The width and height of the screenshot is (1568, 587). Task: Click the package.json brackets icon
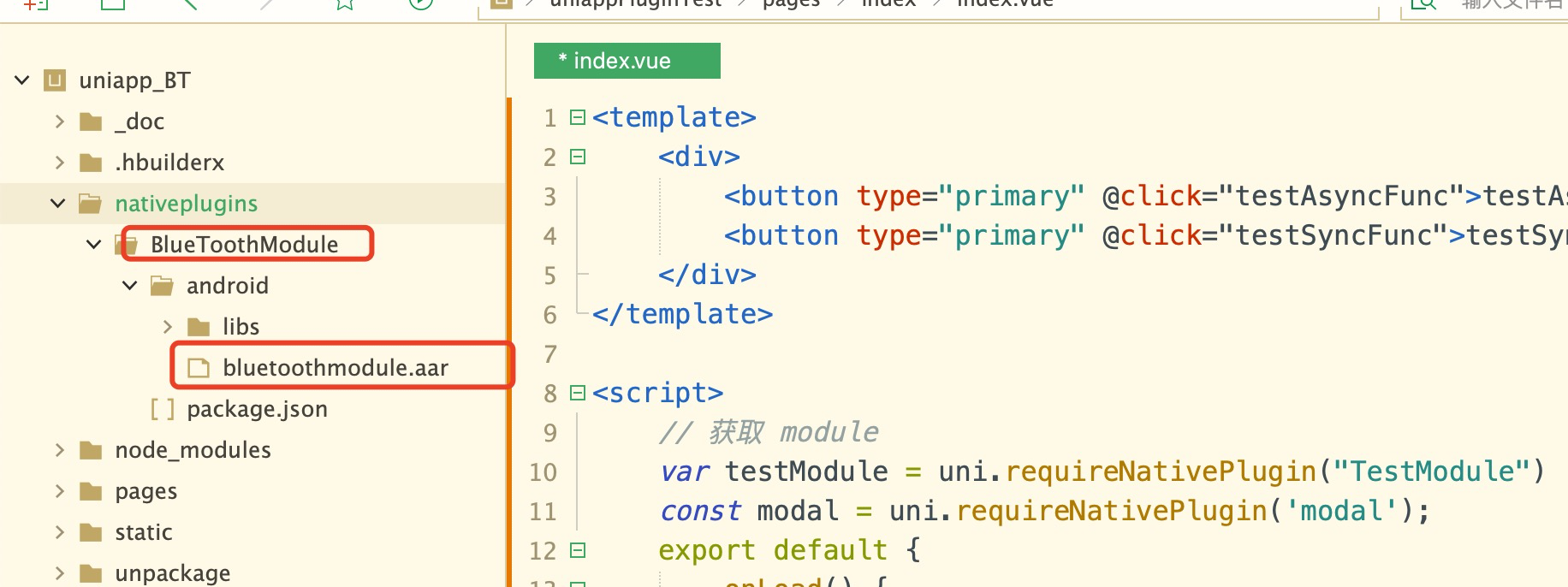tap(163, 409)
